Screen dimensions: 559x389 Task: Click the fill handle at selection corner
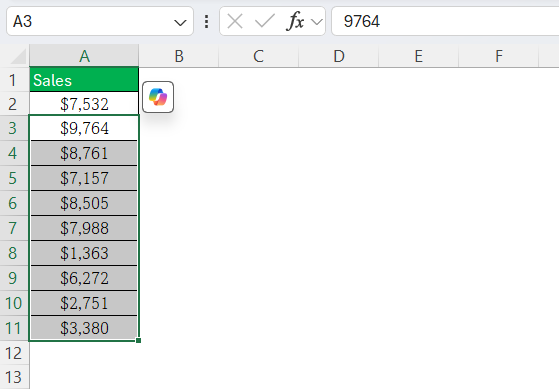pos(138,341)
